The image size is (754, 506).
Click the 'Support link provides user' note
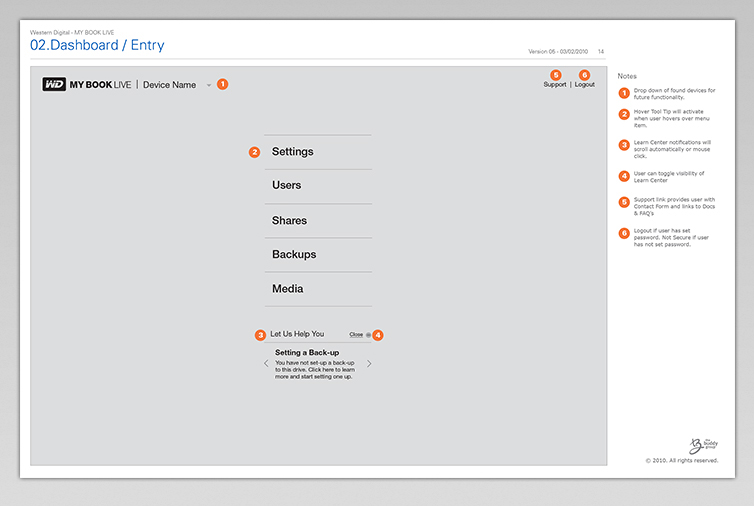click(674, 206)
